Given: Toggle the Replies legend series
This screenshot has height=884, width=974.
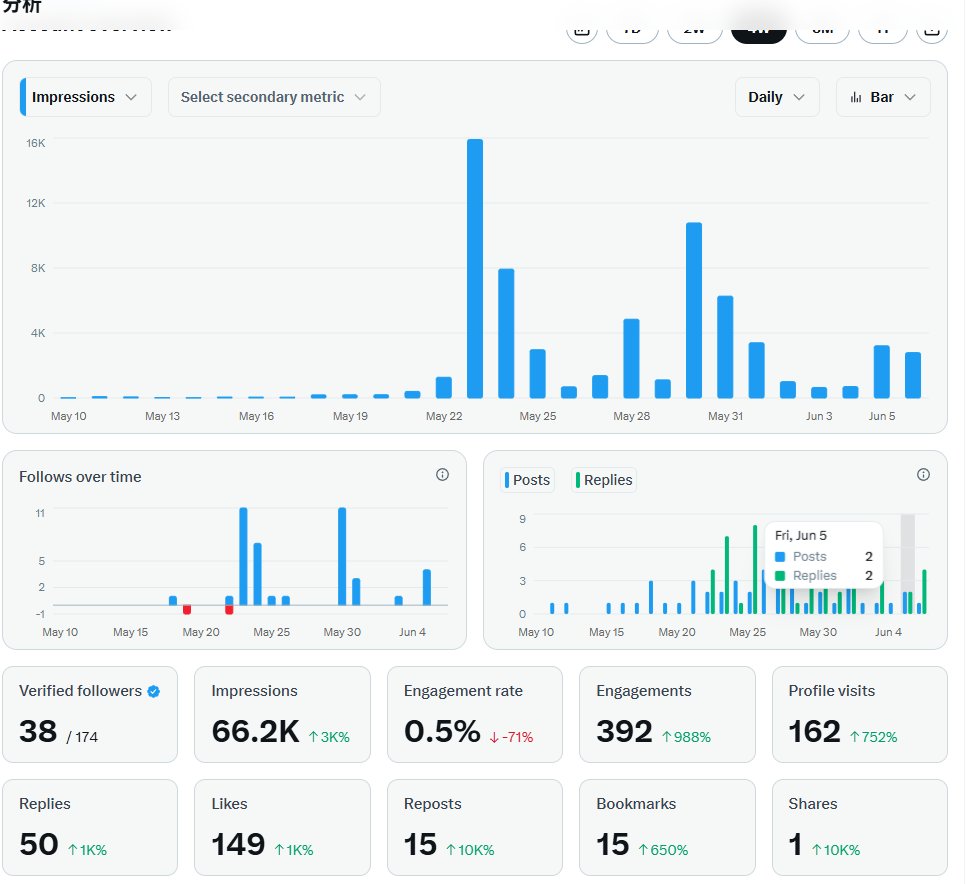Looking at the screenshot, I should point(604,480).
